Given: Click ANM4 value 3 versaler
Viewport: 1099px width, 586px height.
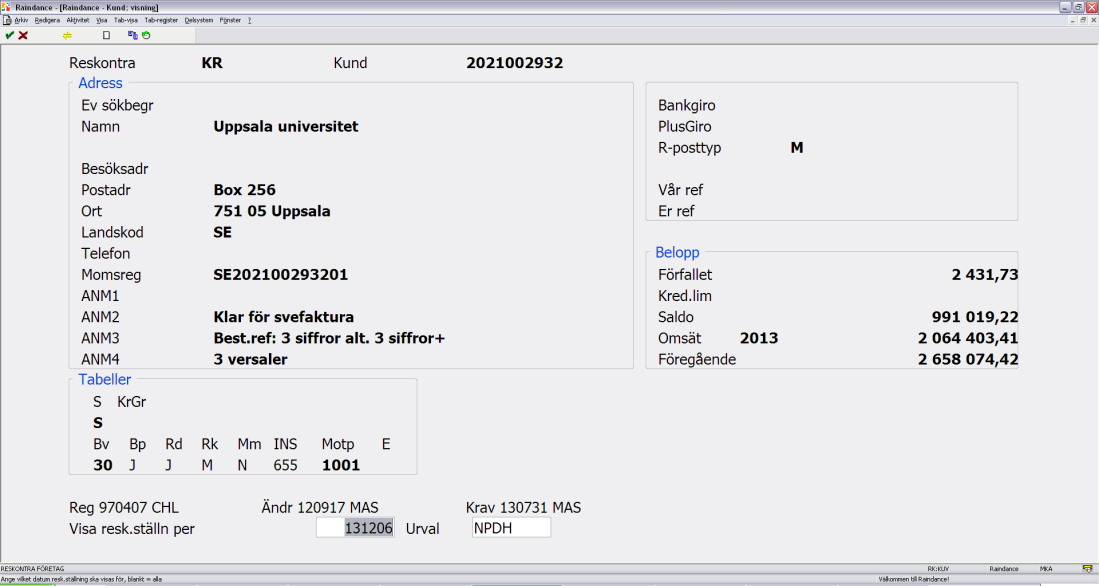Looking at the screenshot, I should point(250,359).
